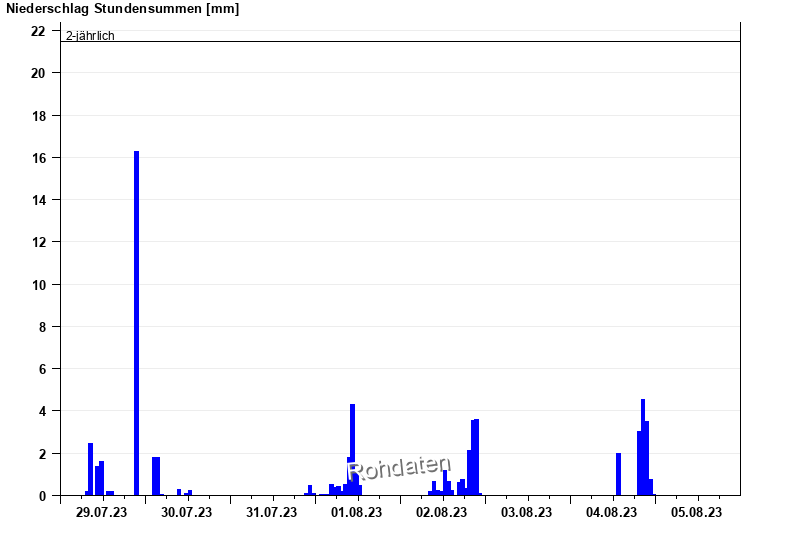Select the 3.6 mm bar on 02.08.23

(477, 457)
